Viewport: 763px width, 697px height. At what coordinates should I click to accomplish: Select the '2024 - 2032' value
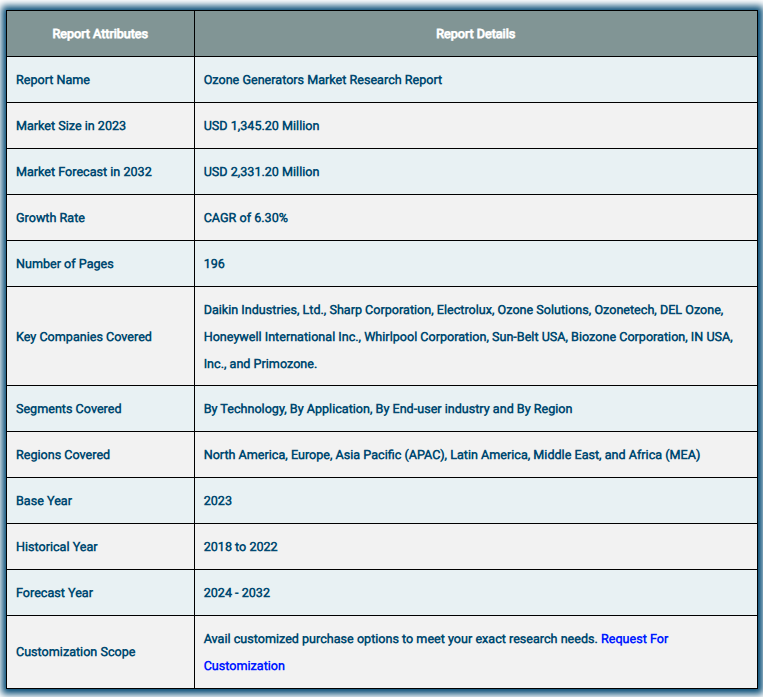tap(236, 593)
